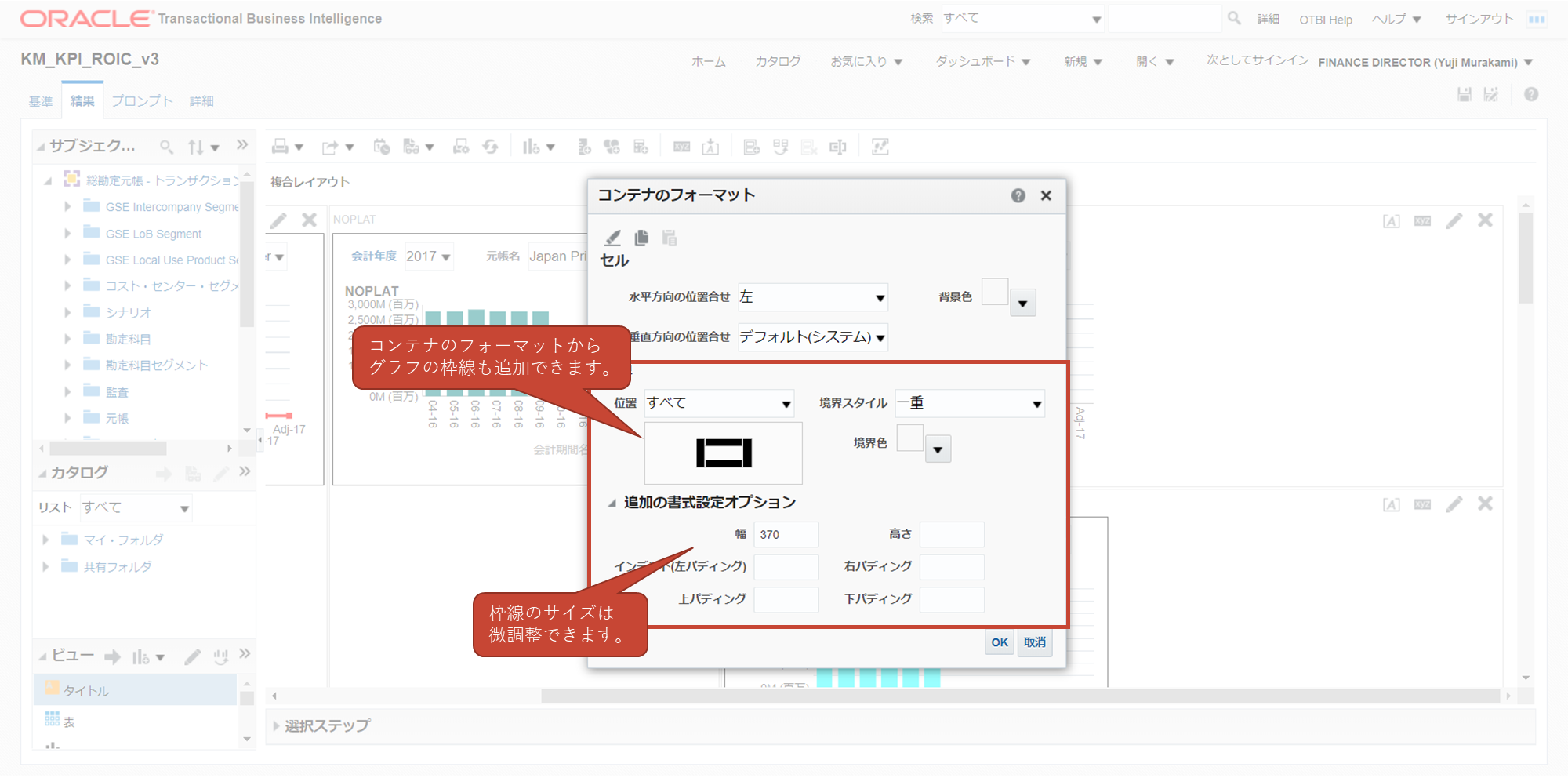The height and width of the screenshot is (778, 1568).
Task: Click the height input field
Action: tap(952, 535)
